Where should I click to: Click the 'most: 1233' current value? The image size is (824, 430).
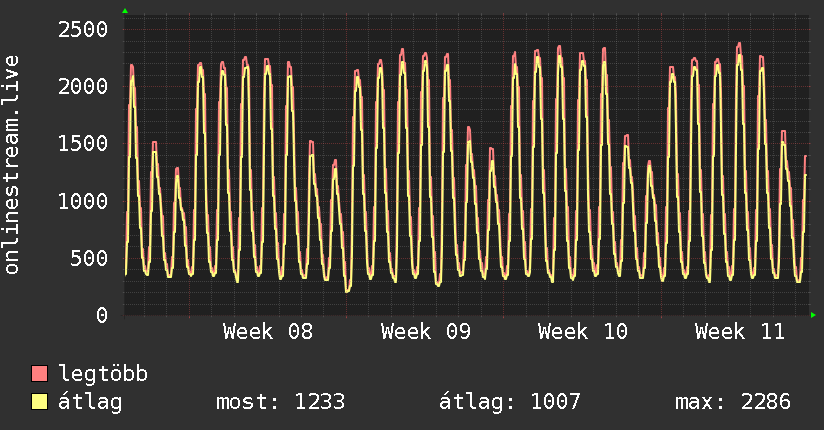point(280,402)
